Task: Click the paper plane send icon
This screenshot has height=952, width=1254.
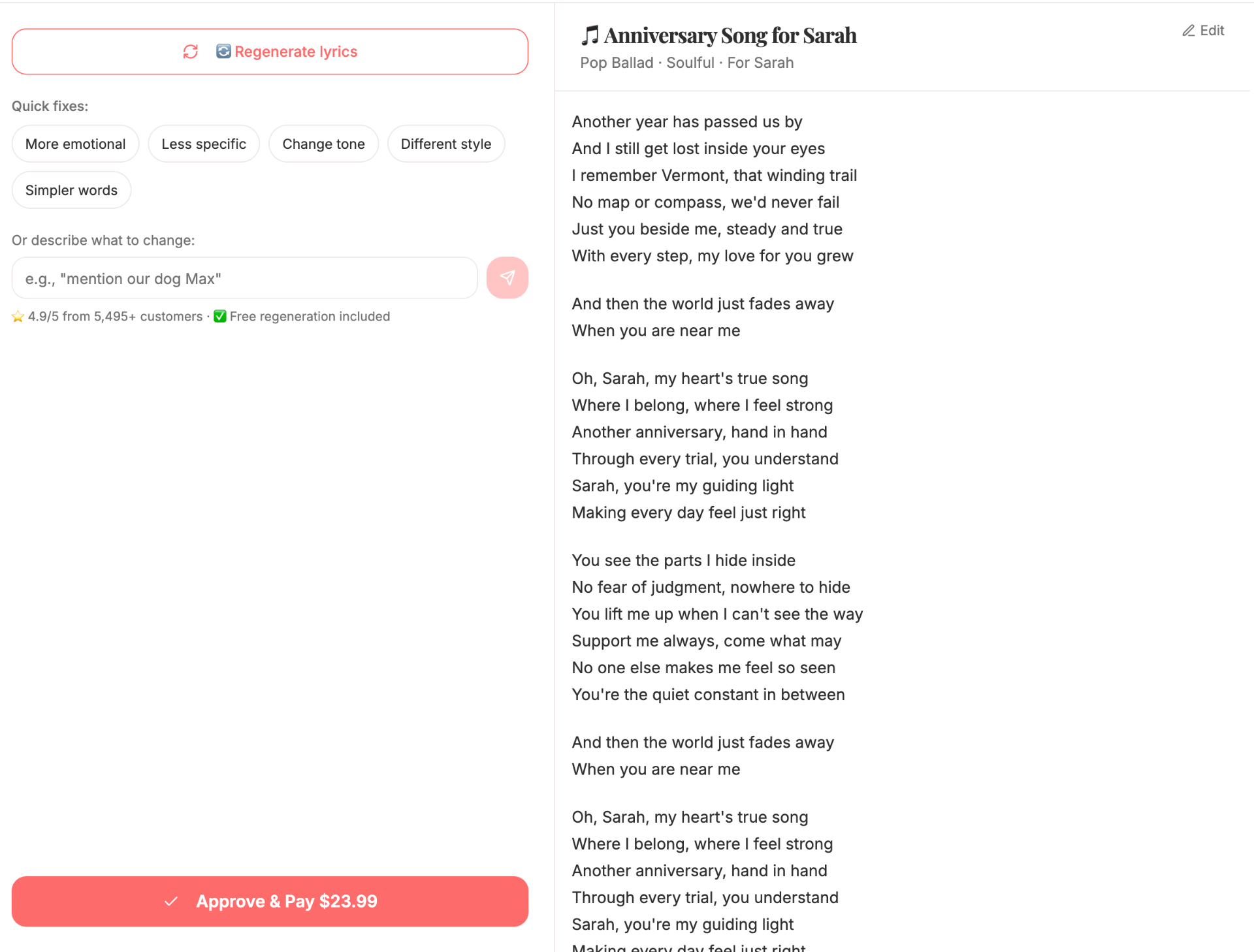Action: pyautogui.click(x=507, y=278)
